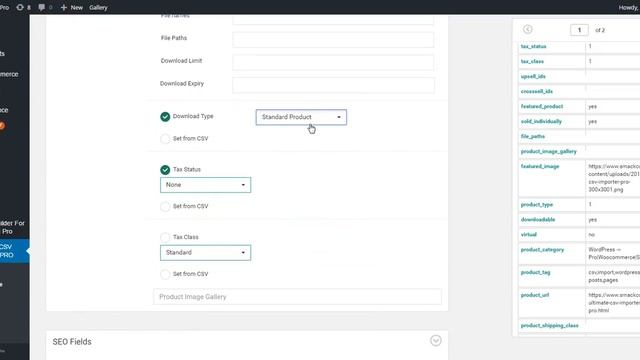The height and width of the screenshot is (360, 640).
Task: Select the Tax Status radio button
Action: coord(165,170)
